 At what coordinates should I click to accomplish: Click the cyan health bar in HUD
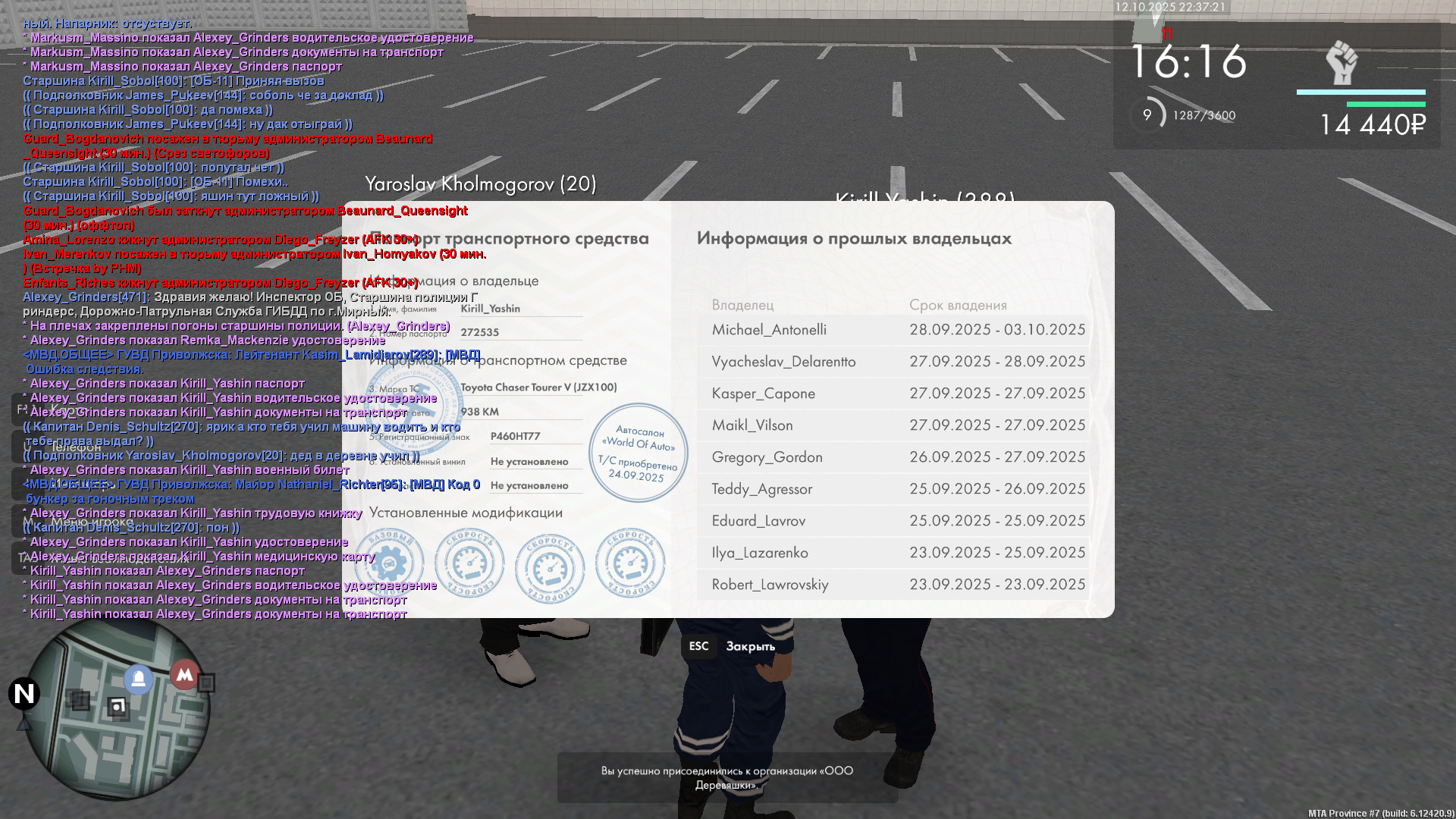coord(1360,93)
